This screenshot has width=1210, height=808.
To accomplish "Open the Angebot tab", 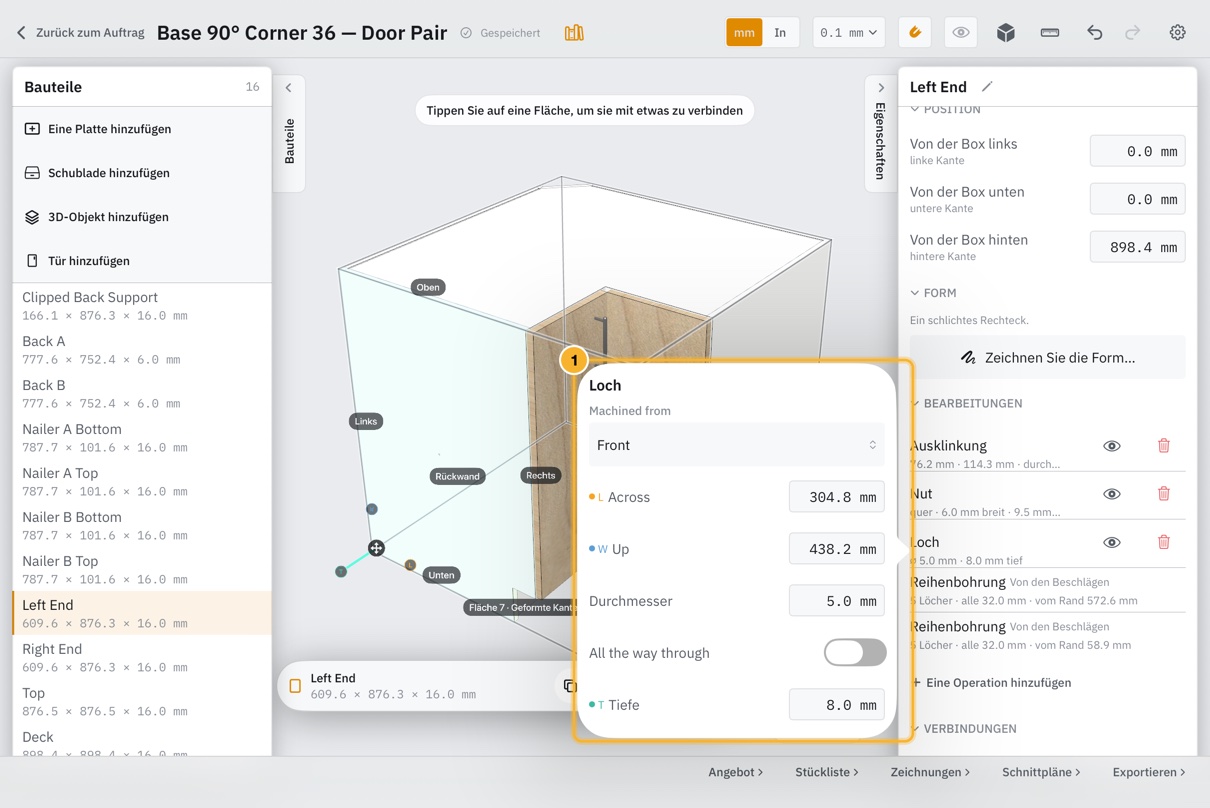I will pos(736,772).
